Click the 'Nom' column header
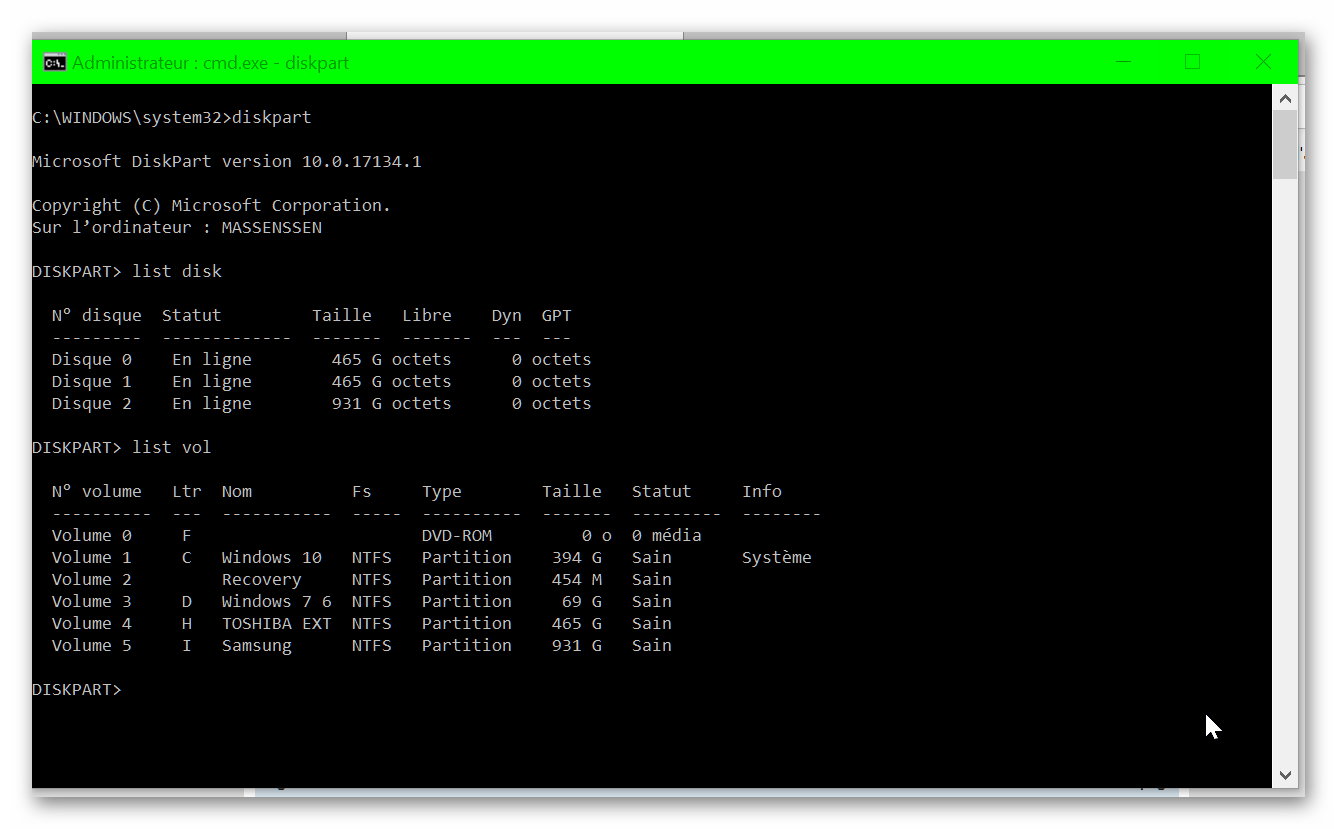 tap(237, 492)
